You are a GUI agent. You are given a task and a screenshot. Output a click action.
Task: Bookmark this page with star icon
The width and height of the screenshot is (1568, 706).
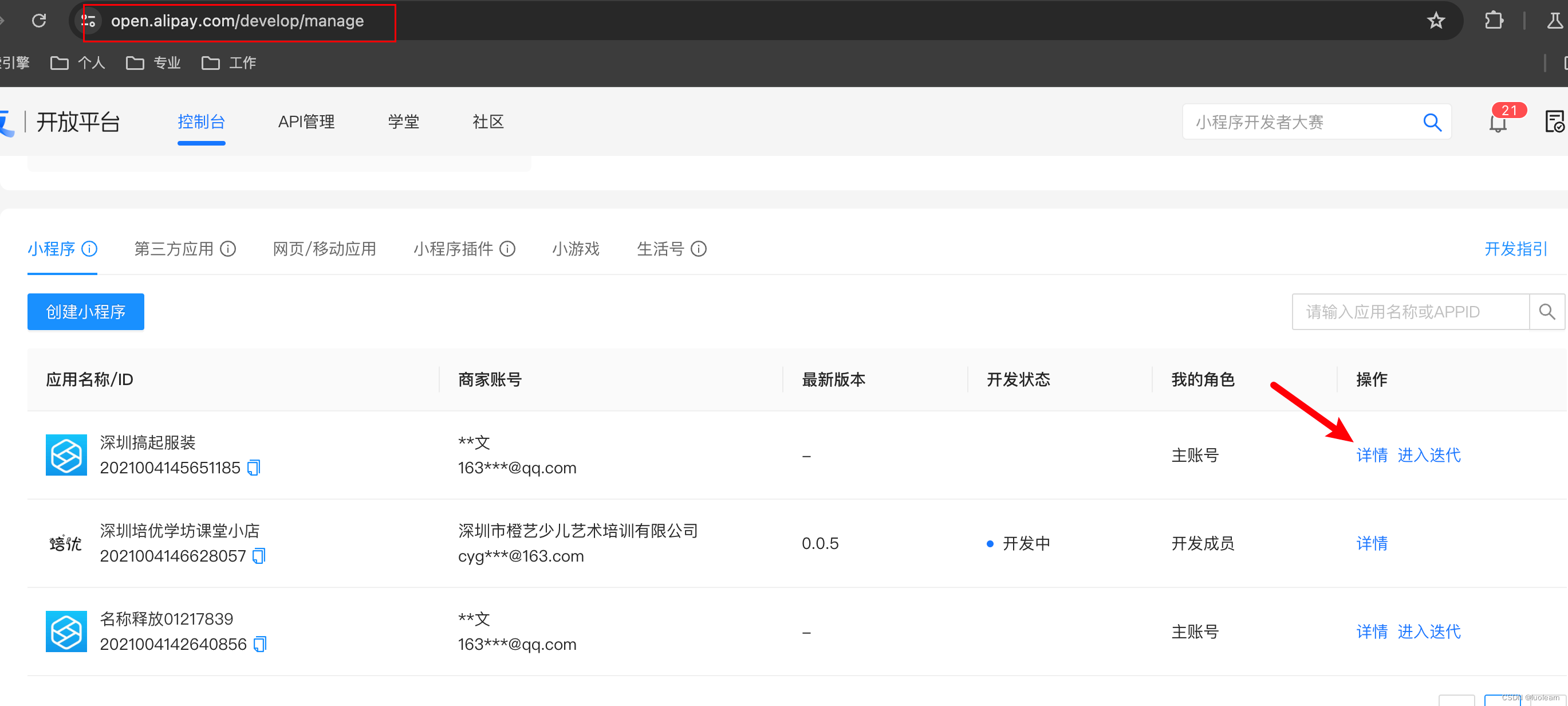pyautogui.click(x=1436, y=21)
